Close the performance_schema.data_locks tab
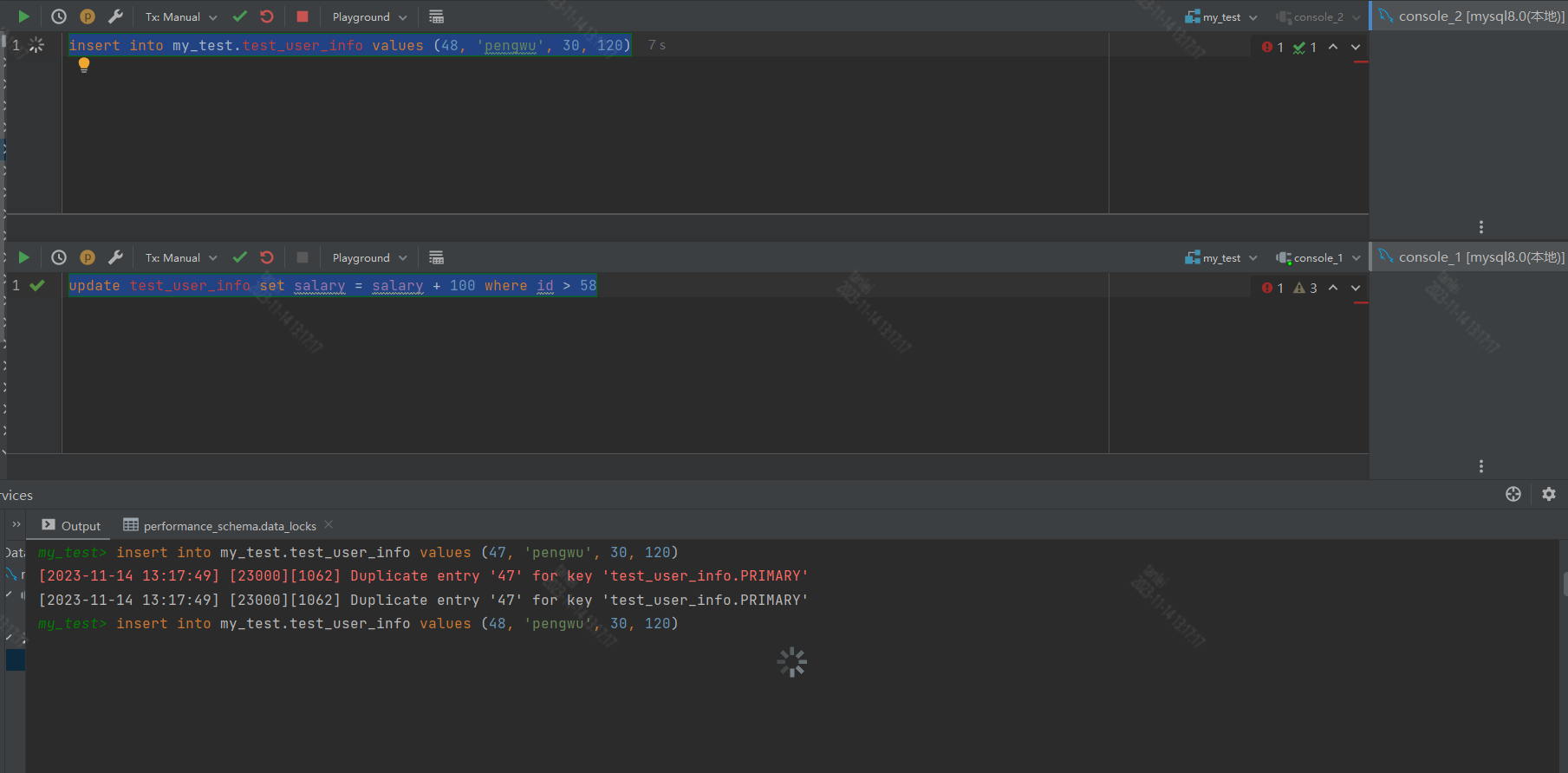The width and height of the screenshot is (1568, 773). pyautogui.click(x=329, y=524)
